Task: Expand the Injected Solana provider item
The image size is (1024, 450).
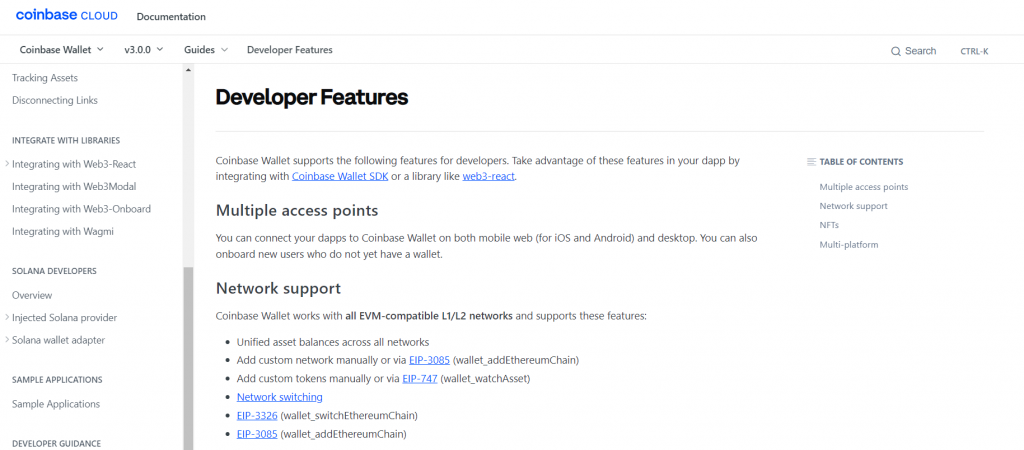Action: point(7,317)
